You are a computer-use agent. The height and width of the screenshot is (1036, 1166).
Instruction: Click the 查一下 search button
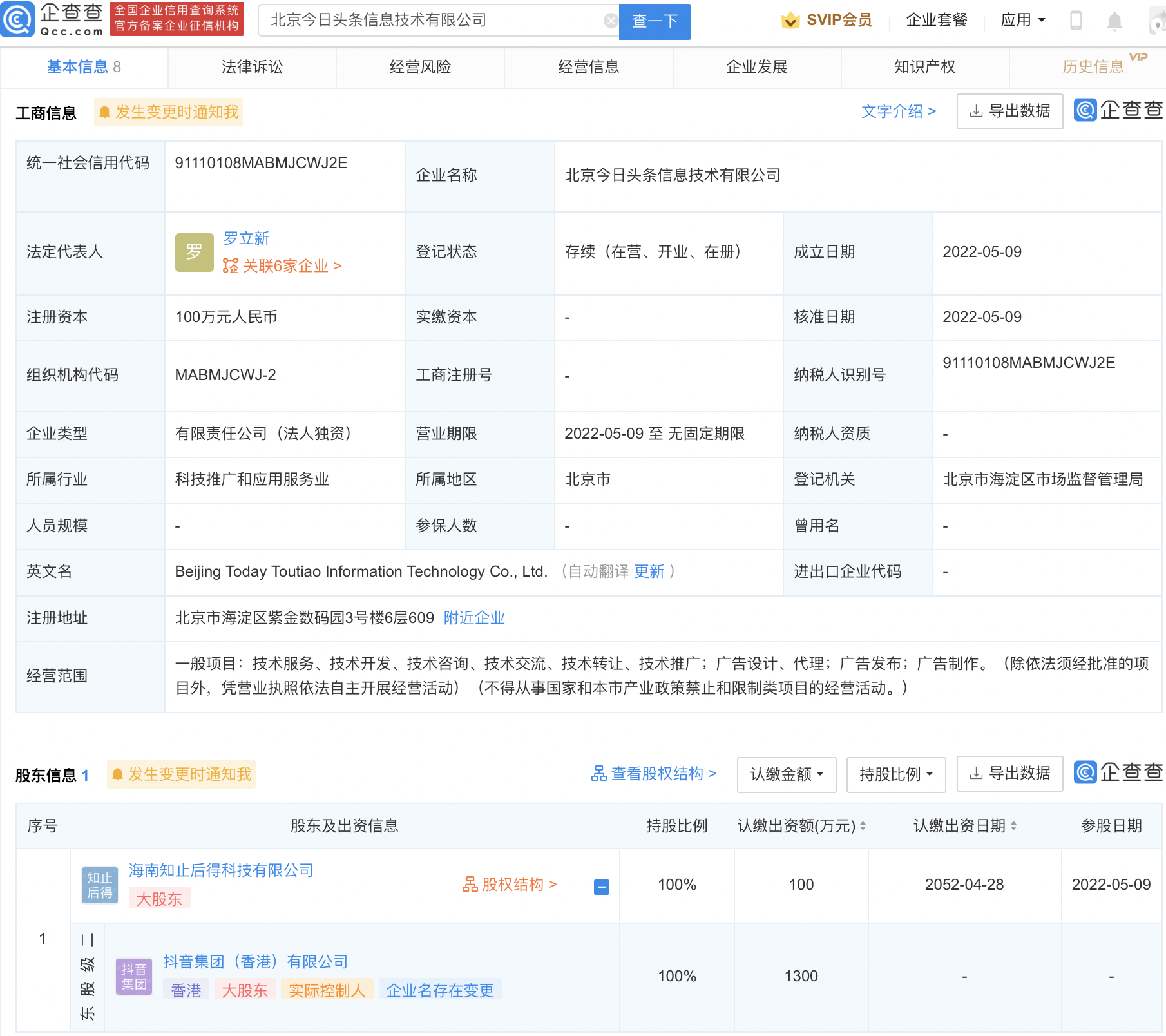point(655,21)
